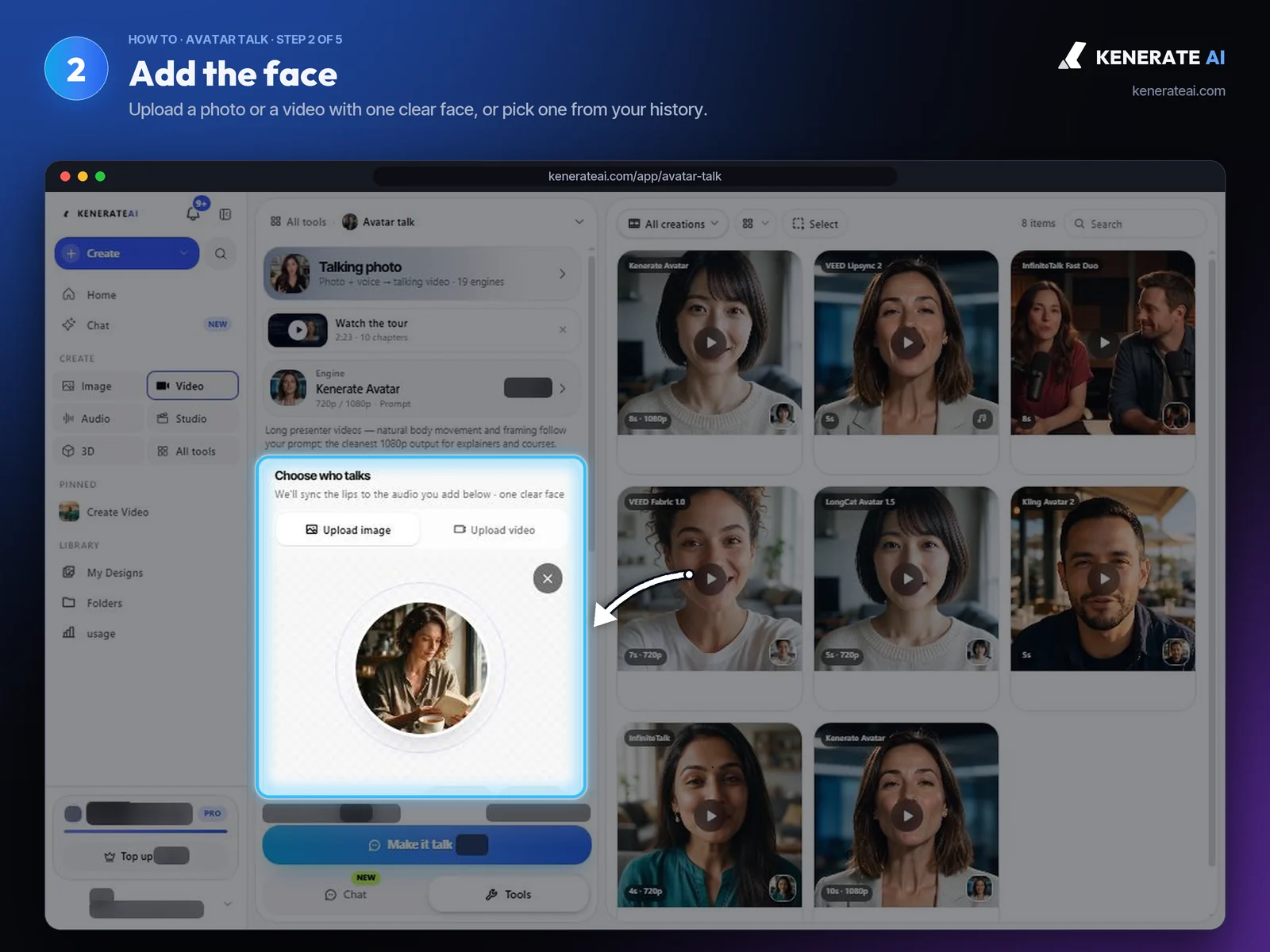Screen dimensions: 1270x952
Task: Play the InfiniteTalk Fast Duo video
Action: click(x=1103, y=343)
